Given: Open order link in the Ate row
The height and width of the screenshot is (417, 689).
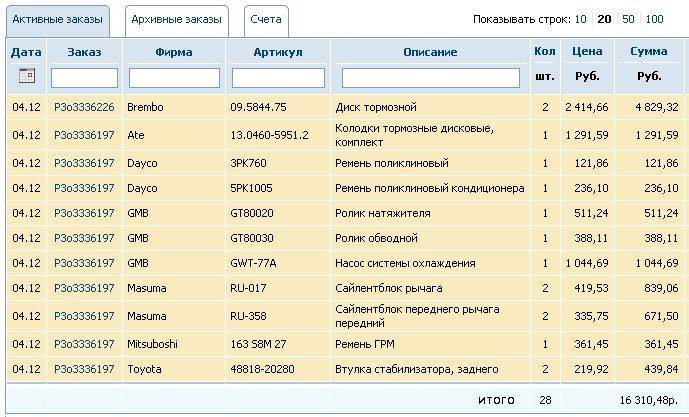Looking at the screenshot, I should point(84,135).
